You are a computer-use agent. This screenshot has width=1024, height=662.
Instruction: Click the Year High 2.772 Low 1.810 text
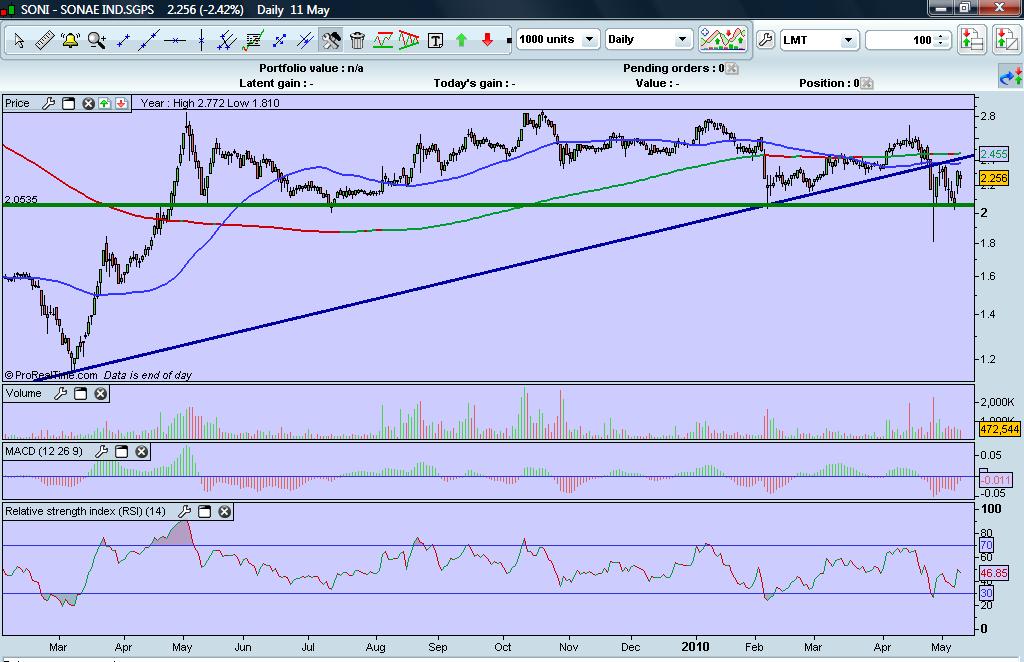[210, 103]
